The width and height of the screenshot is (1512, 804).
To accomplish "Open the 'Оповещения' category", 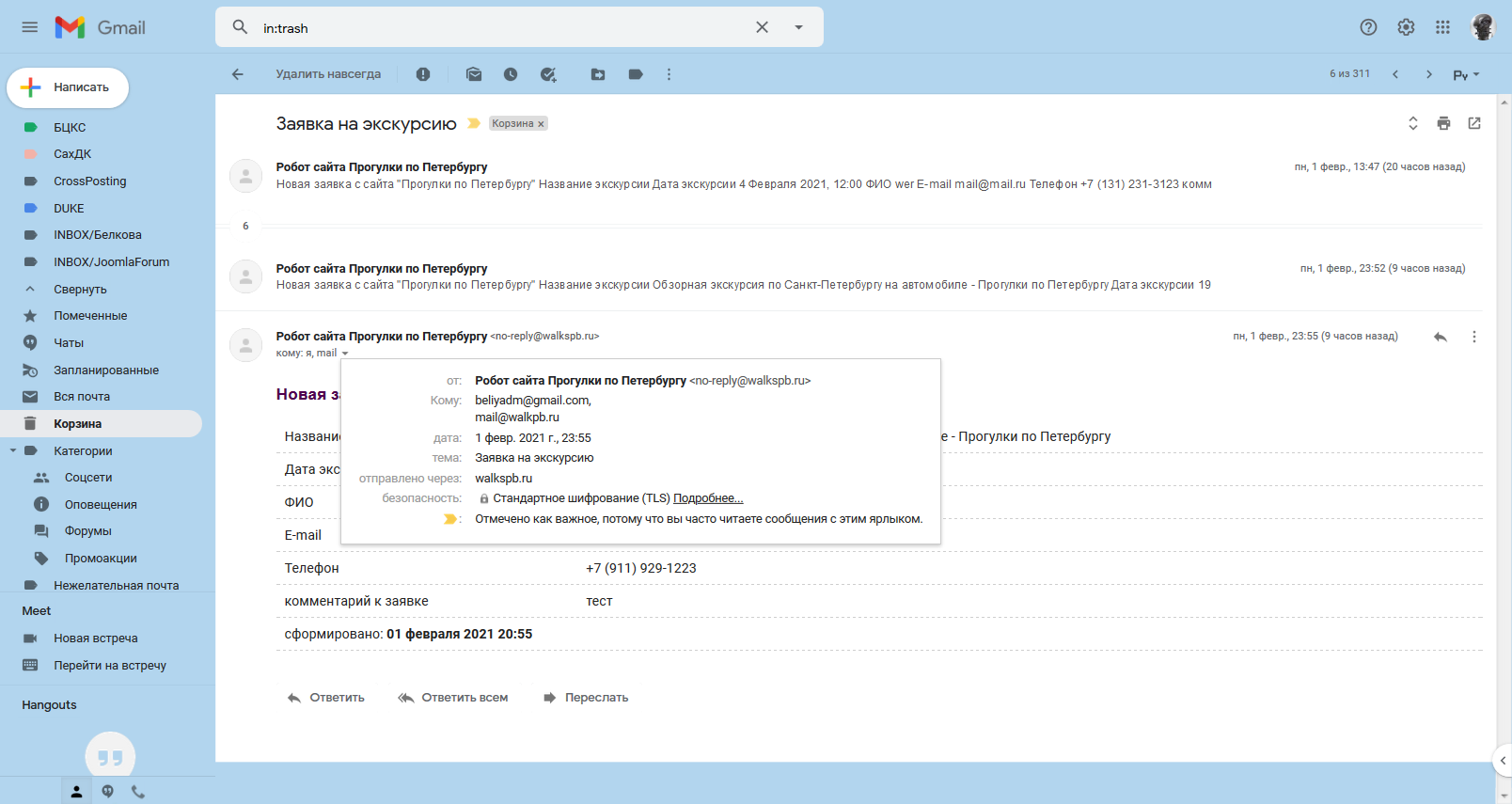I will click(102, 505).
